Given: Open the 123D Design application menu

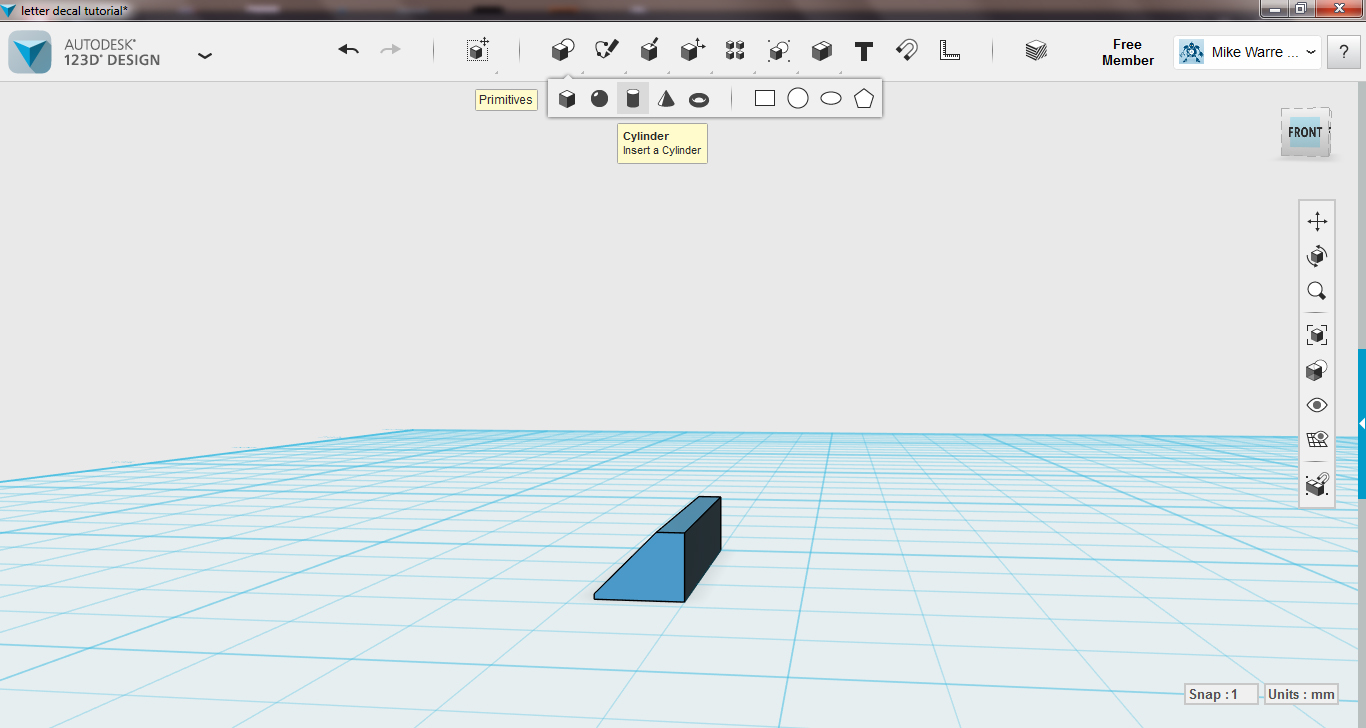Looking at the screenshot, I should tap(205, 55).
